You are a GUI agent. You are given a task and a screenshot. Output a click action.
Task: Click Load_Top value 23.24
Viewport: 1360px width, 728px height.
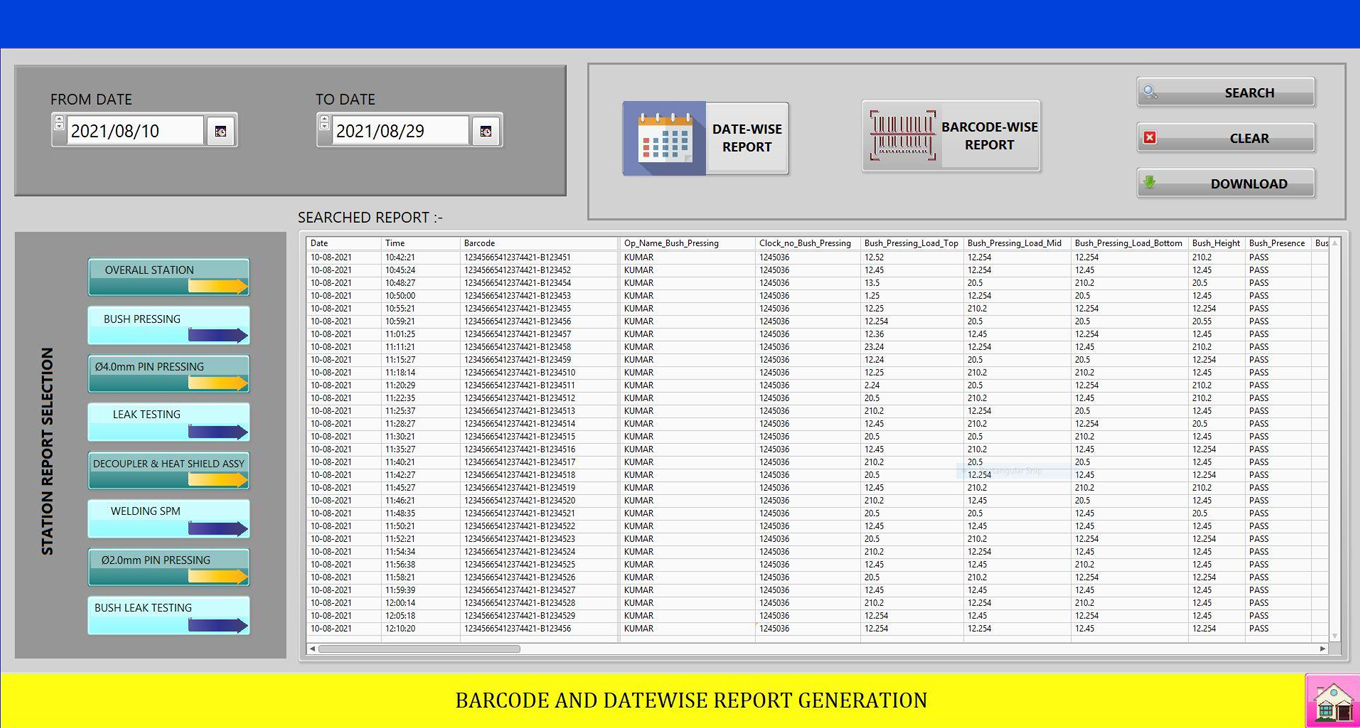coord(874,347)
